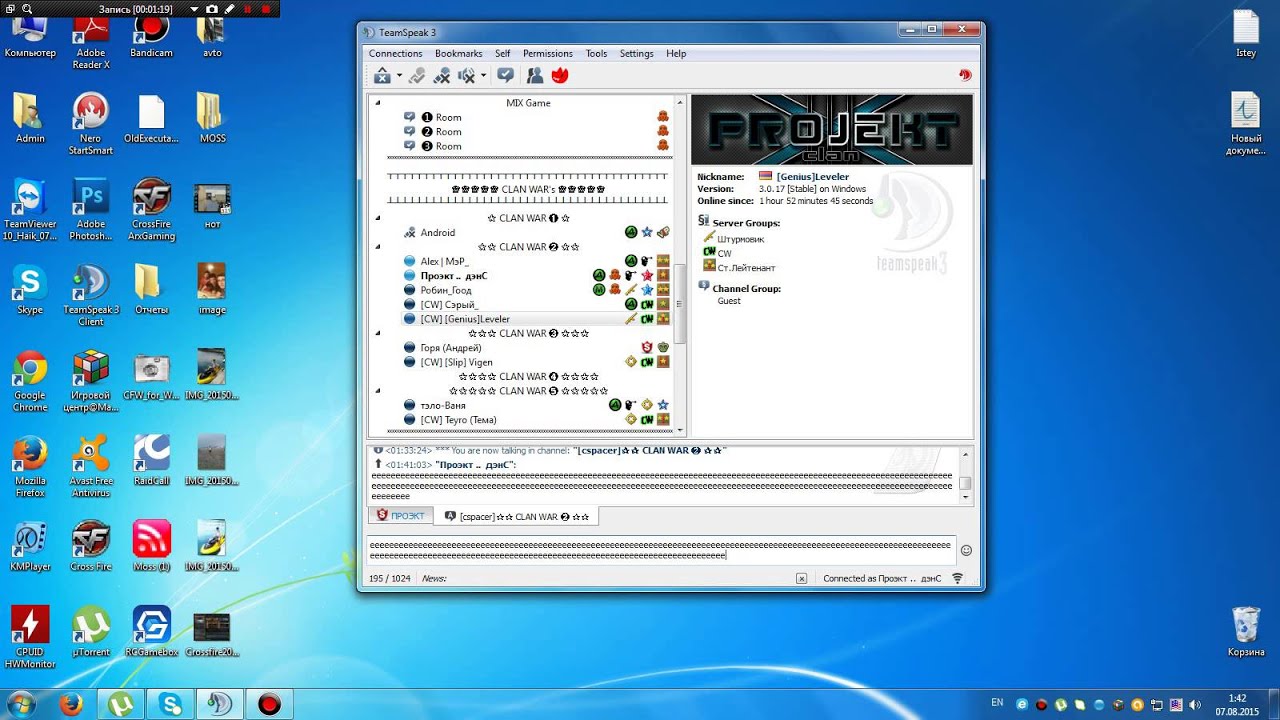Click the Toggle Away Status toolbar icon
Screen dimensions: 1280x720
coord(382,75)
